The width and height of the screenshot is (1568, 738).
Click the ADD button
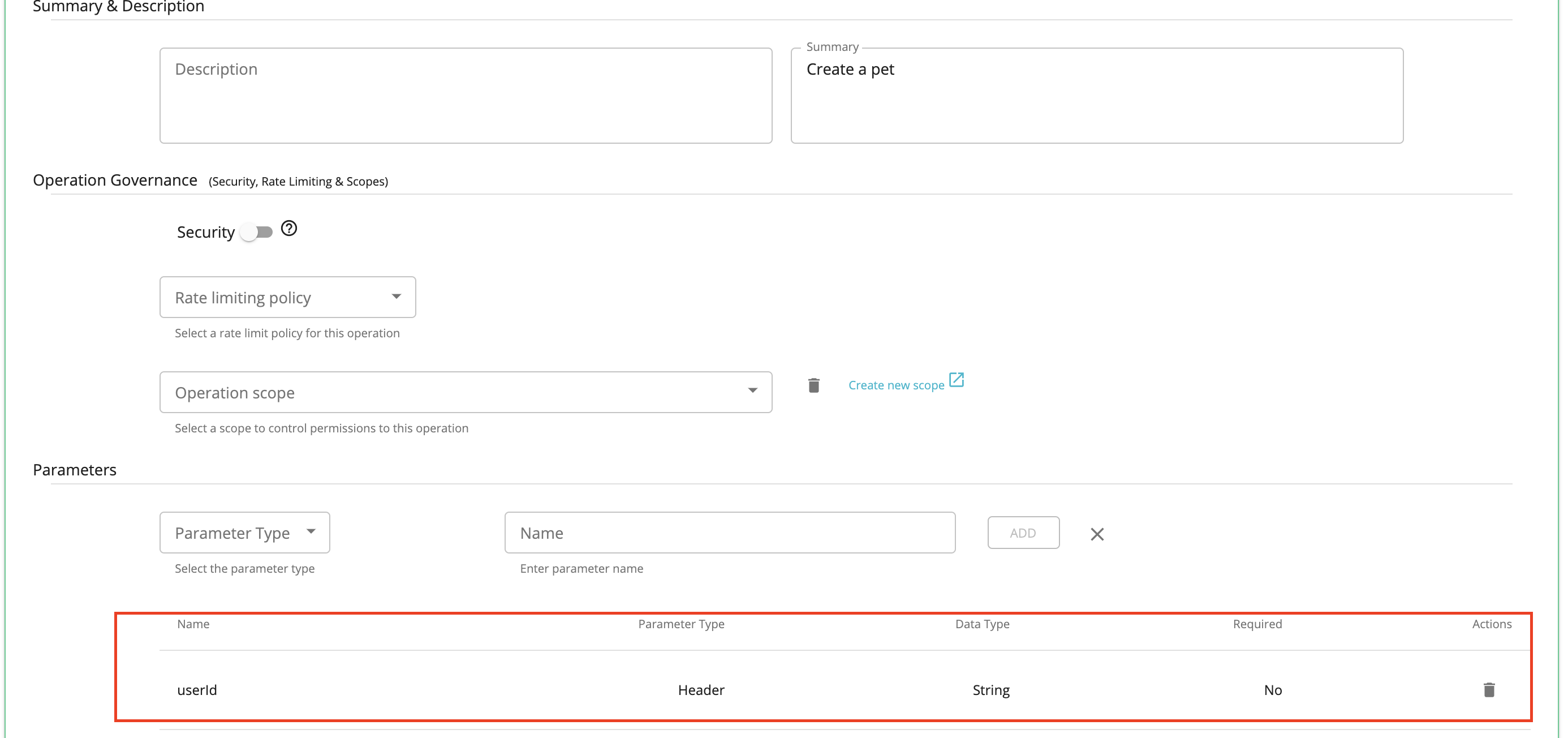[x=1023, y=532]
